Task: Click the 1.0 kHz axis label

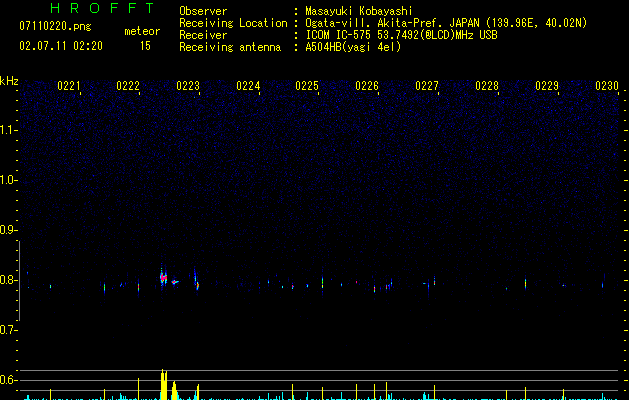Action: click(x=8, y=180)
